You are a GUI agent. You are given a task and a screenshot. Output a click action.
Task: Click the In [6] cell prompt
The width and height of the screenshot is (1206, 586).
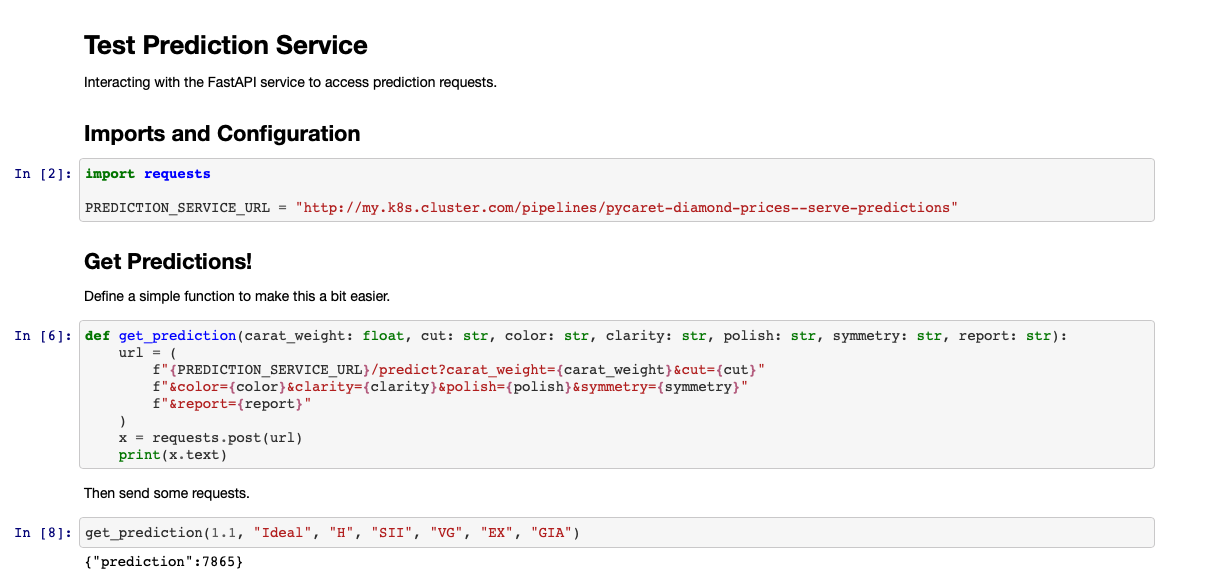43,336
